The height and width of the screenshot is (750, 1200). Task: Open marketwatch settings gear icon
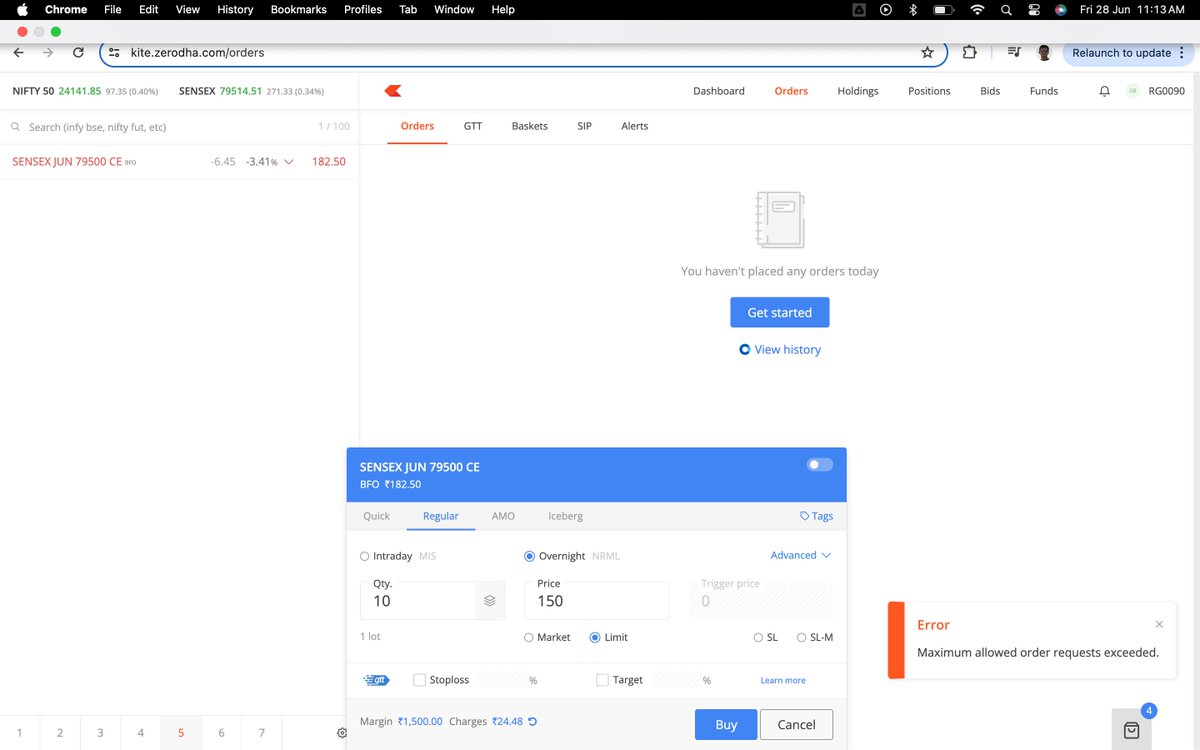click(x=342, y=733)
